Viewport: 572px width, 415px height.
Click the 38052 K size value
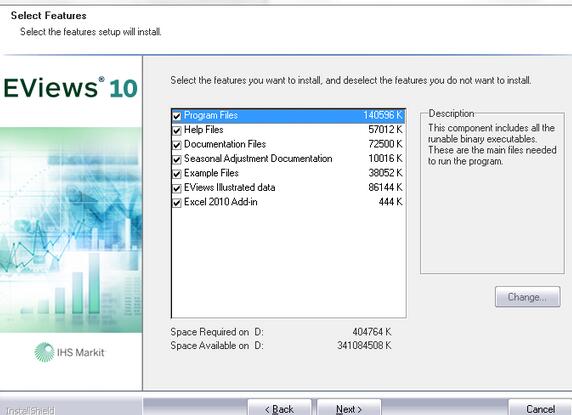[385, 173]
